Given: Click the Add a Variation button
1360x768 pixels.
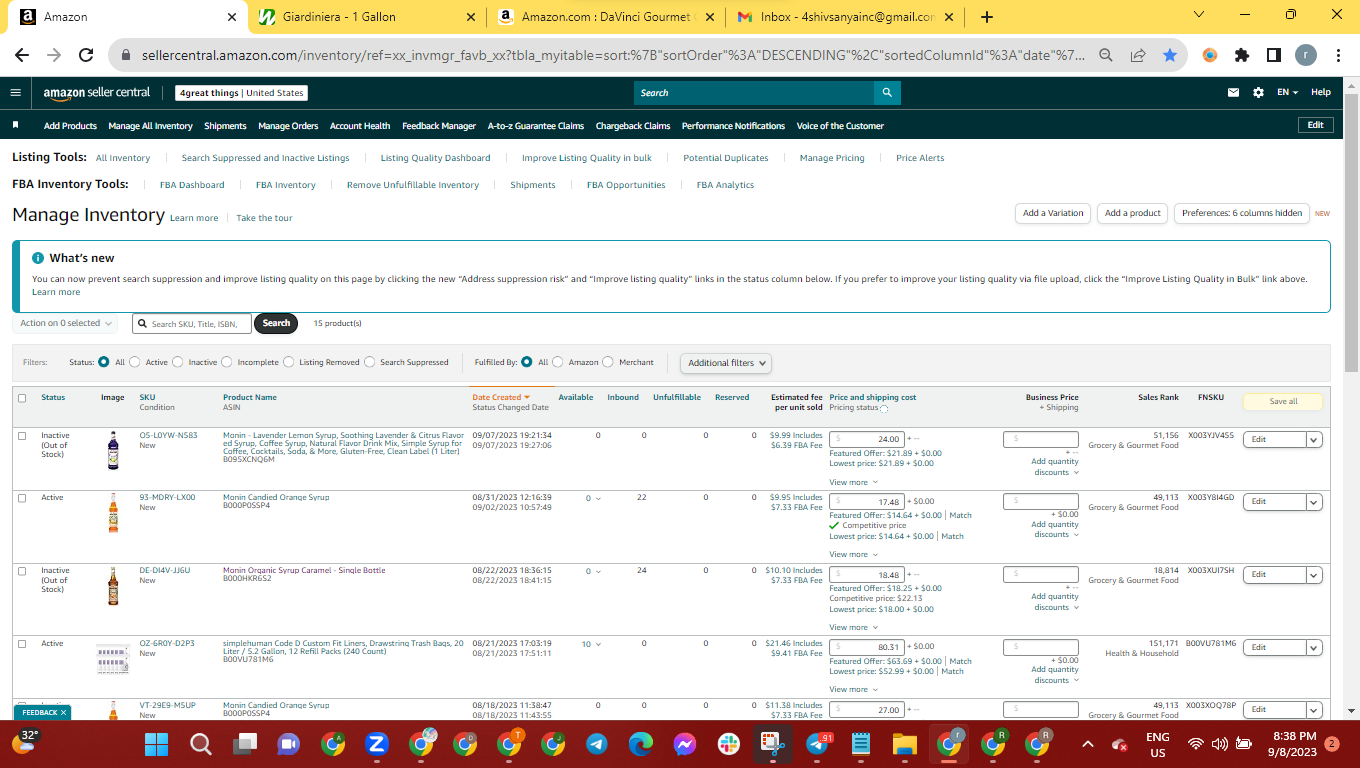Looking at the screenshot, I should [1053, 213].
